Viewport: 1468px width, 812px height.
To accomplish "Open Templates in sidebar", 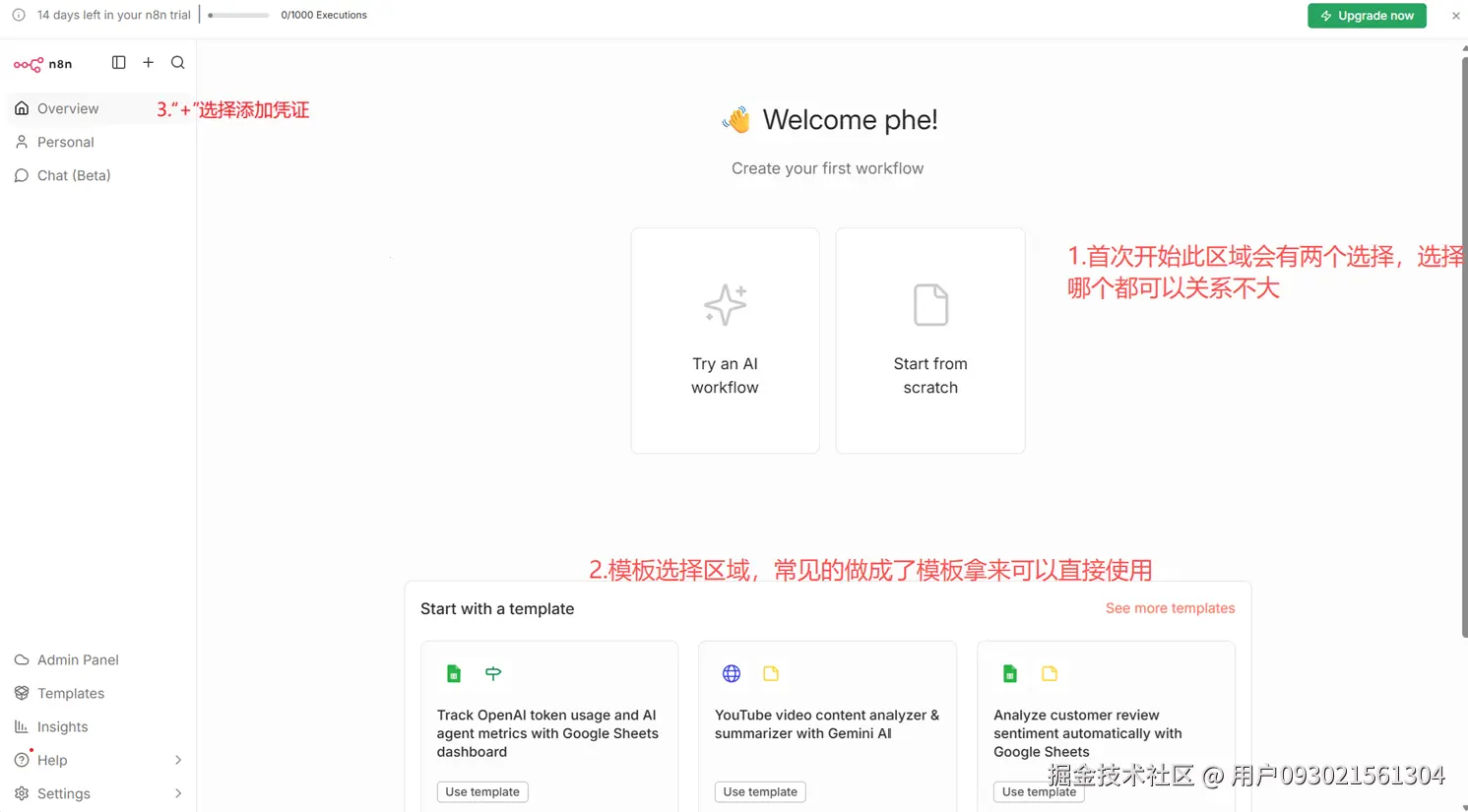I will [98, 693].
